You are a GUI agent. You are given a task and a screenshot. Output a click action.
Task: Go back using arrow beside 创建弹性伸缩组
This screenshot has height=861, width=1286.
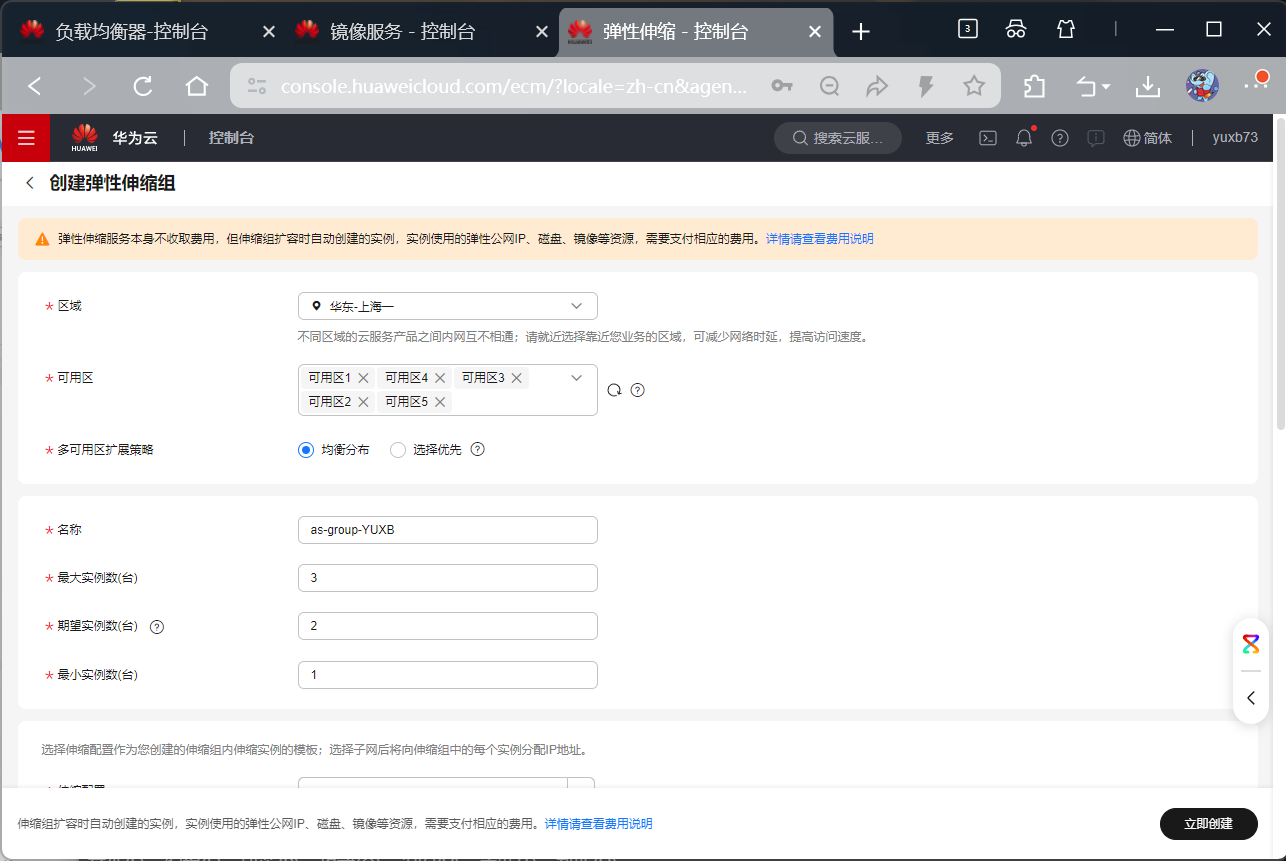tap(30, 183)
